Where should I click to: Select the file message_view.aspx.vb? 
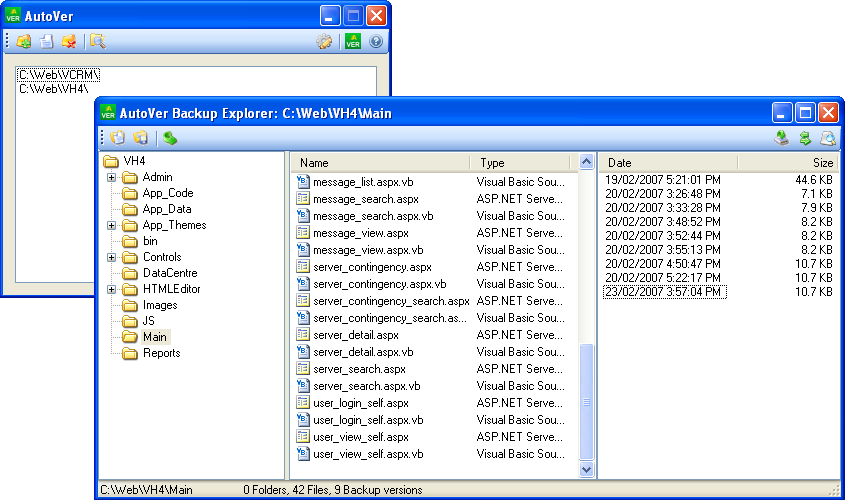coord(368,250)
